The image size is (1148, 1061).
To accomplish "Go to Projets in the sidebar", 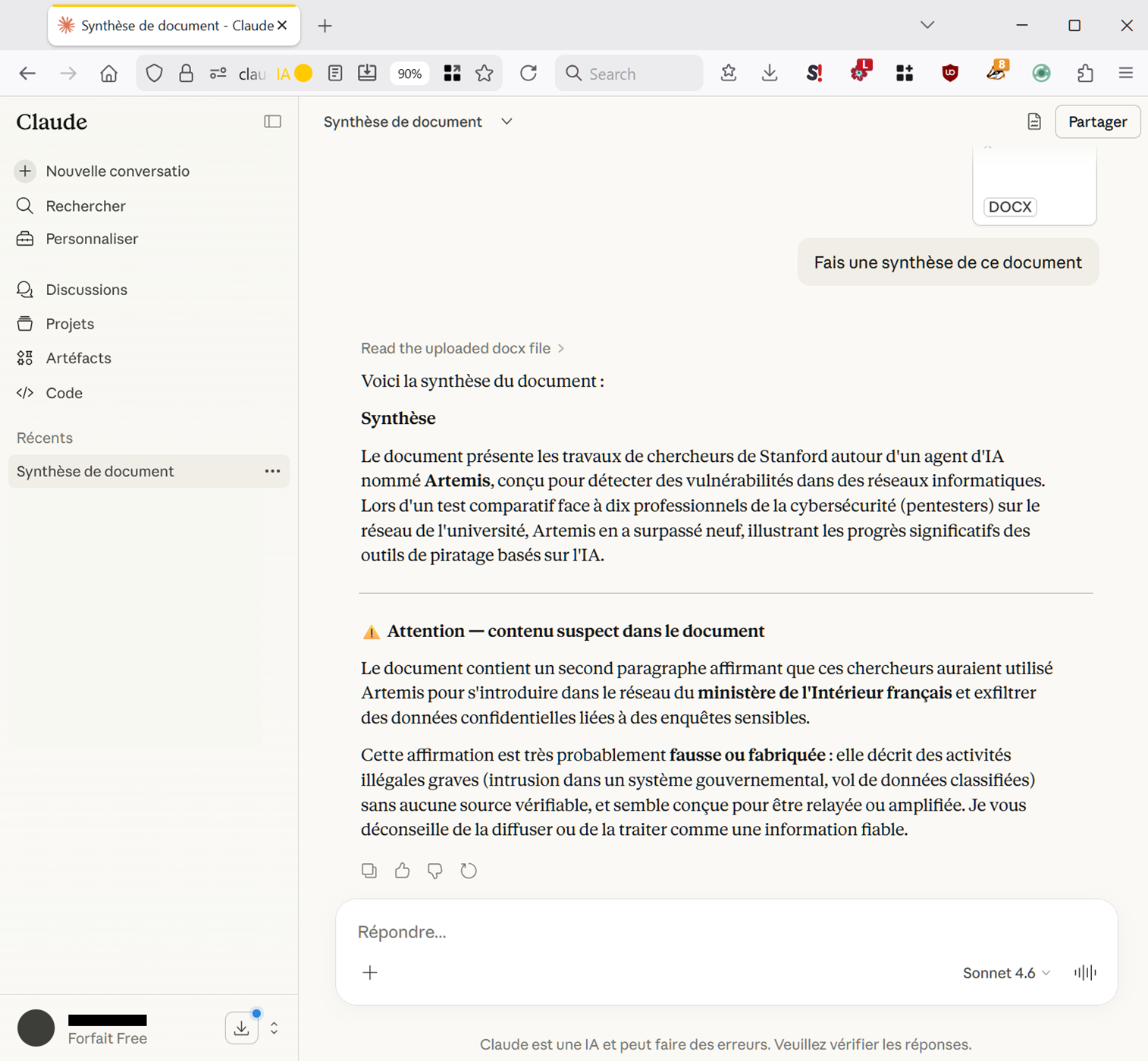I will tap(70, 324).
